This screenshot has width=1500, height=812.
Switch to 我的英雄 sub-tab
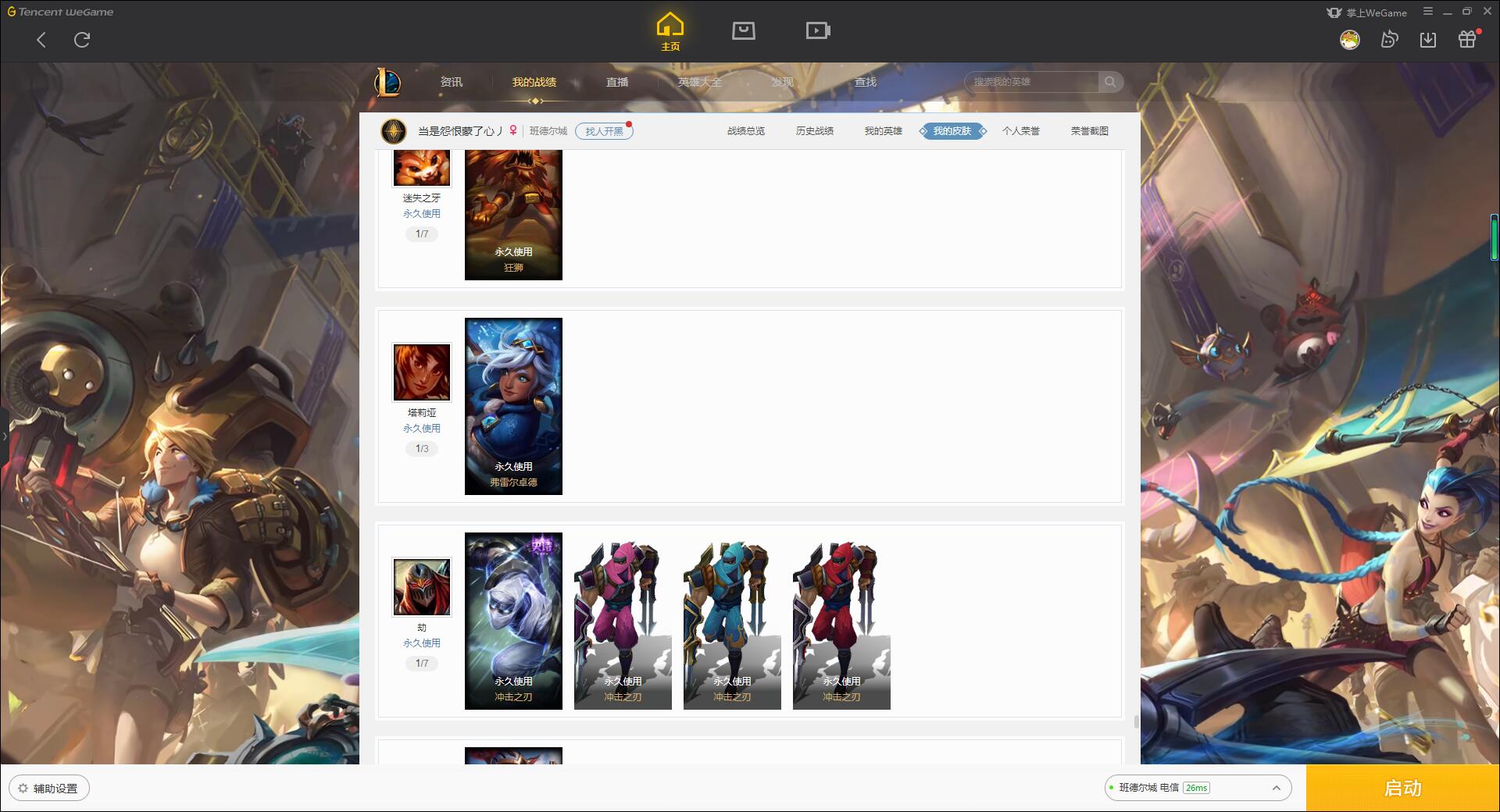pos(884,131)
